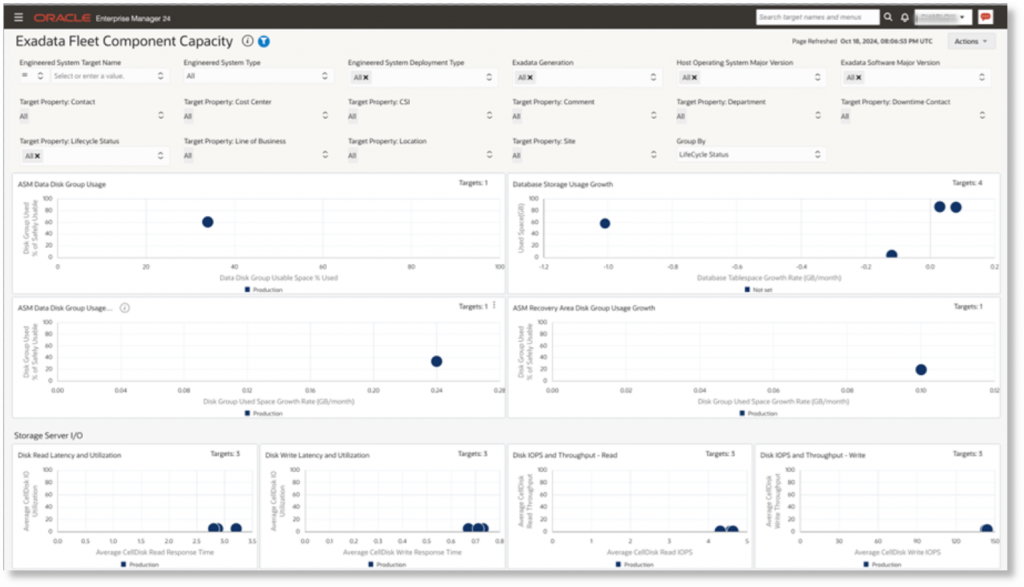Open the notifications bell

point(904,18)
